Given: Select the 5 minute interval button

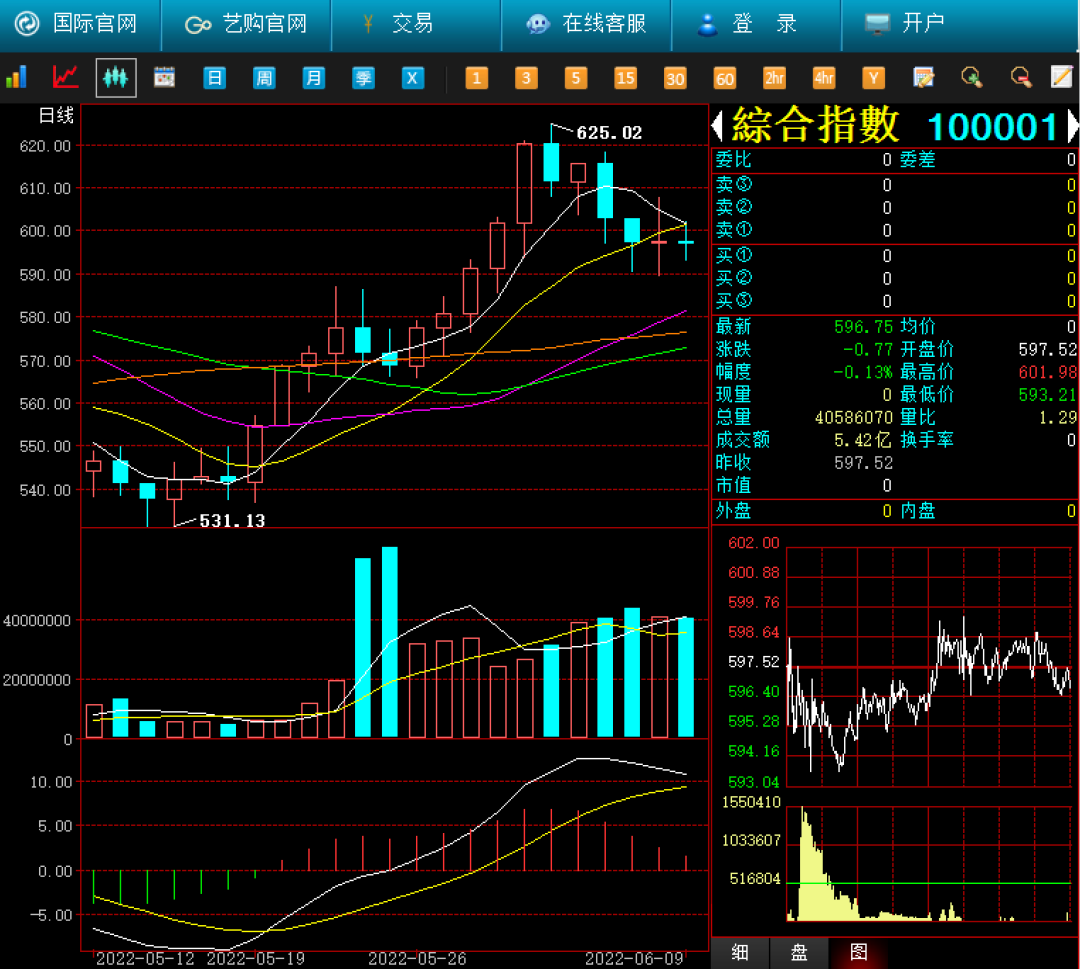Looking at the screenshot, I should [x=576, y=78].
